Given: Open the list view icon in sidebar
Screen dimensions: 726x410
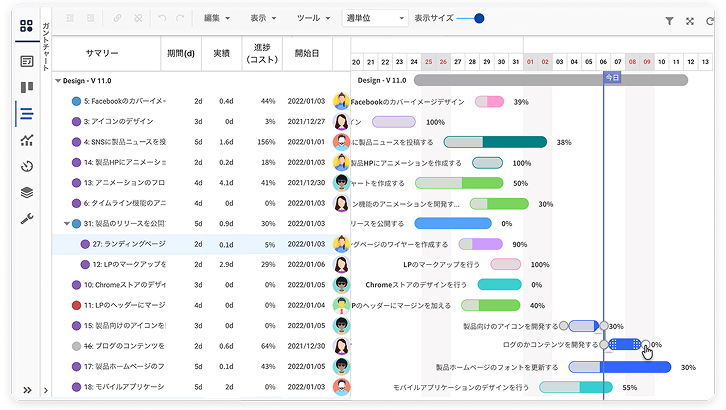Looking at the screenshot, I should coord(26,61).
